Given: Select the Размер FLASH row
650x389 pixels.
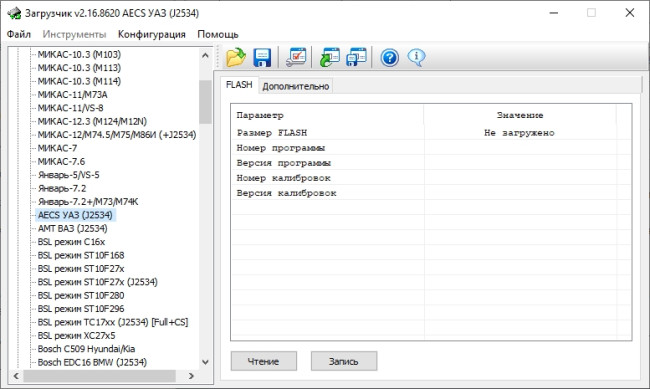Looking at the screenshot, I should click(431, 133).
